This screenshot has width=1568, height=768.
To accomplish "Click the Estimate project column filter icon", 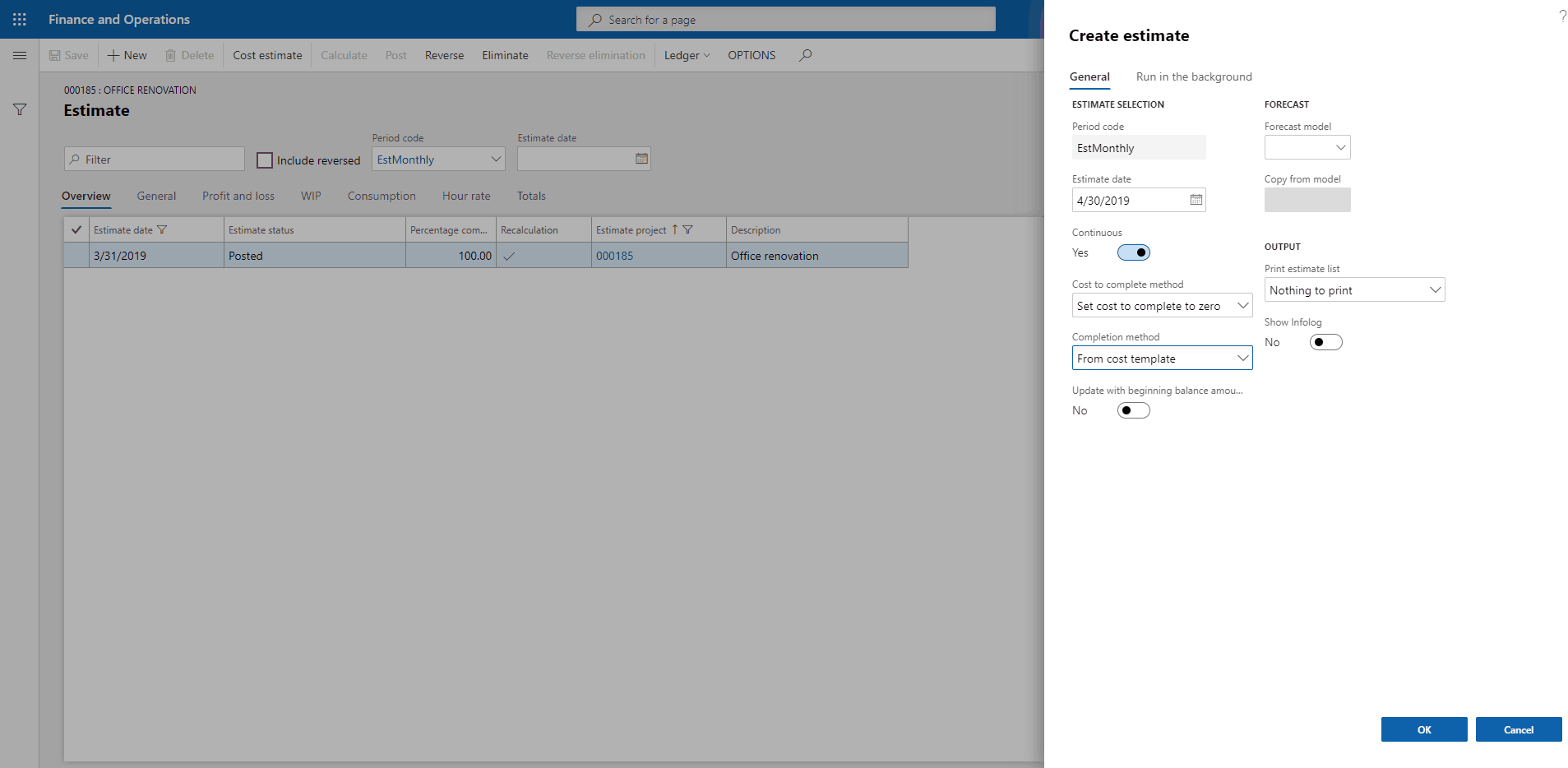I will tap(688, 230).
